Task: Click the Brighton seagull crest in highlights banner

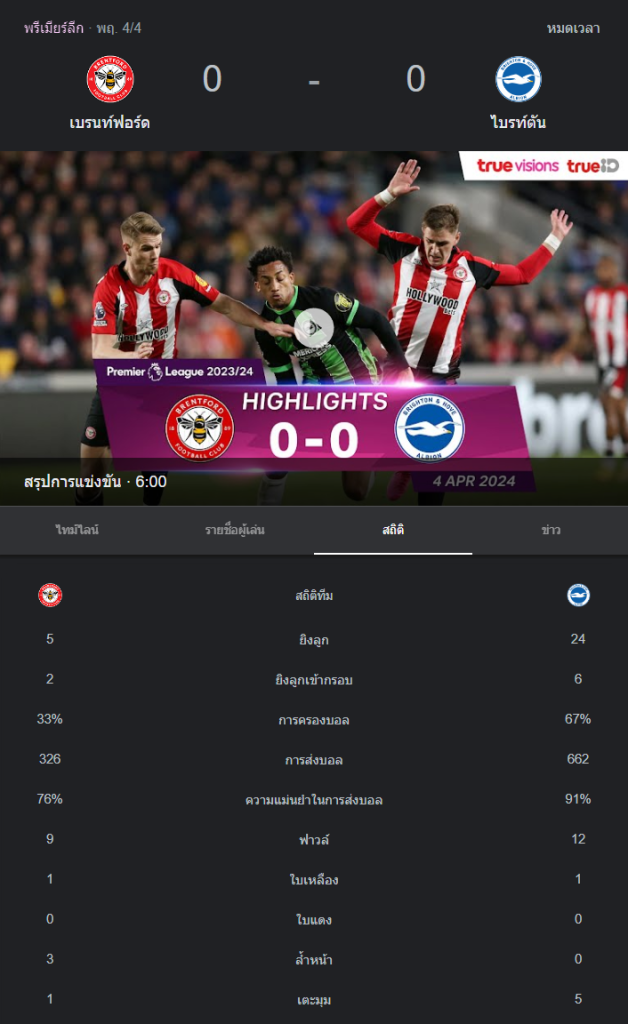Action: coord(430,428)
